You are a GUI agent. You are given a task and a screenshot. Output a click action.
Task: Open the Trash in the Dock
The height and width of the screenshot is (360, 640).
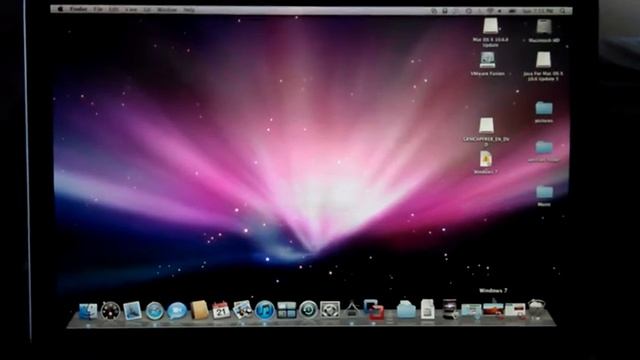coord(537,309)
